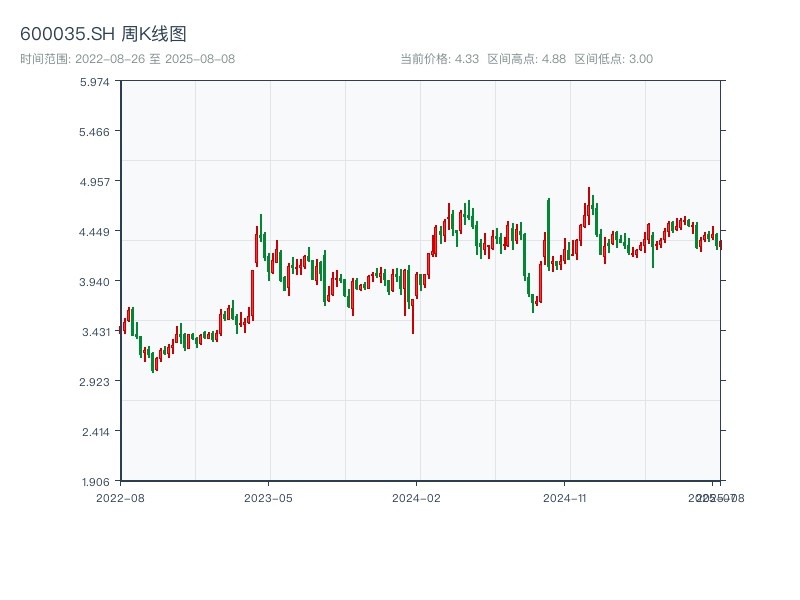Select the 2024-02 x-axis date label
This screenshot has width=800, height=600.
coord(416,497)
